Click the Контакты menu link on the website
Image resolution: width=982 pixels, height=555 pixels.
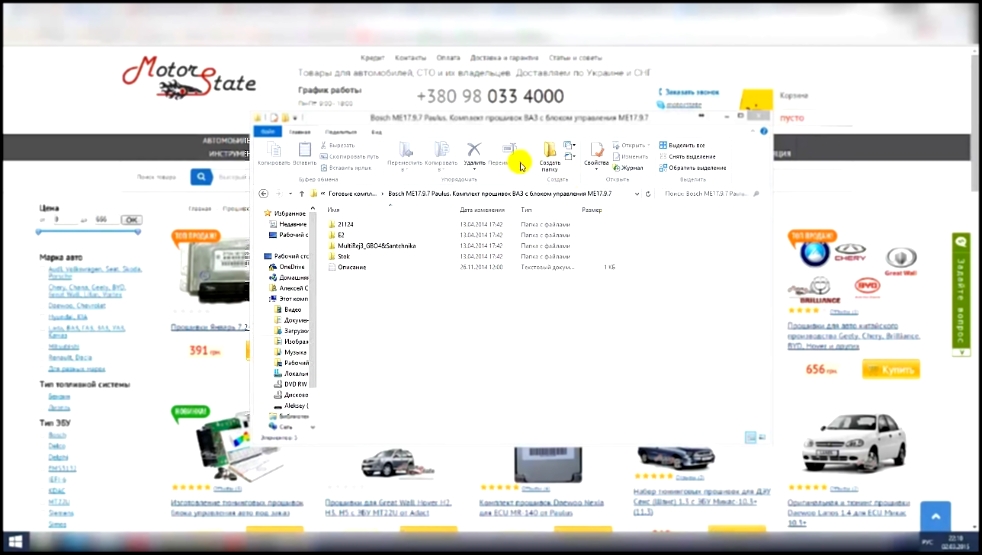click(410, 58)
